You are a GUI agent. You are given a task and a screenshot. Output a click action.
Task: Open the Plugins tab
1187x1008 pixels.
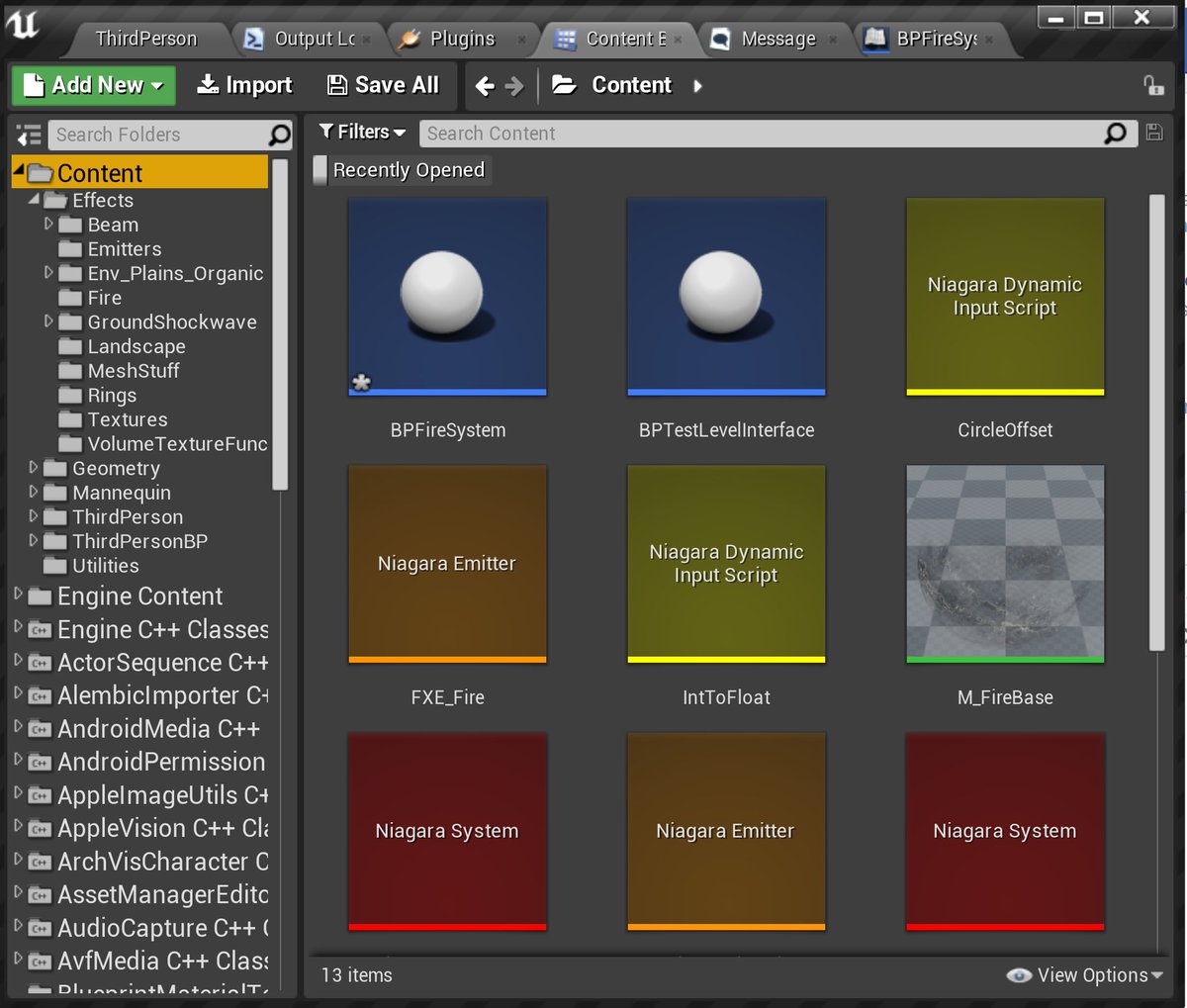point(461,39)
